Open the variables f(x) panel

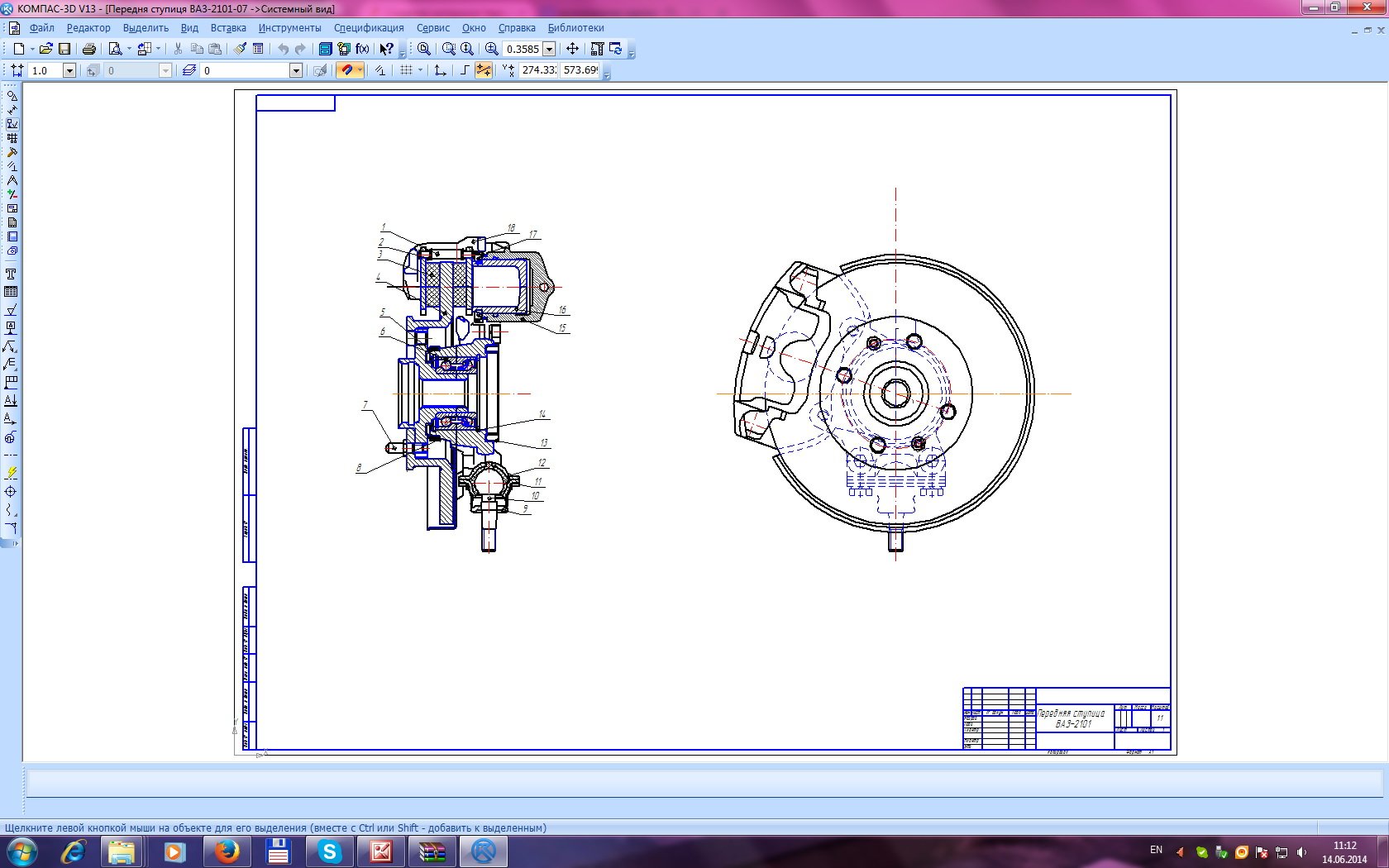[362, 49]
